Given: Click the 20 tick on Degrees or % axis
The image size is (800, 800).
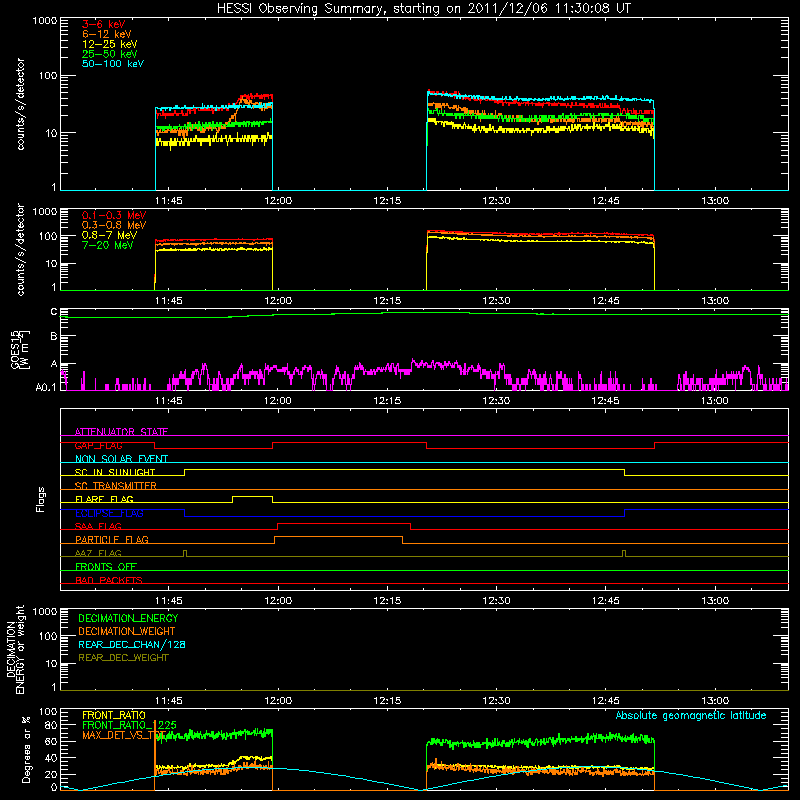Looking at the screenshot, I should pyautogui.click(x=52, y=774).
